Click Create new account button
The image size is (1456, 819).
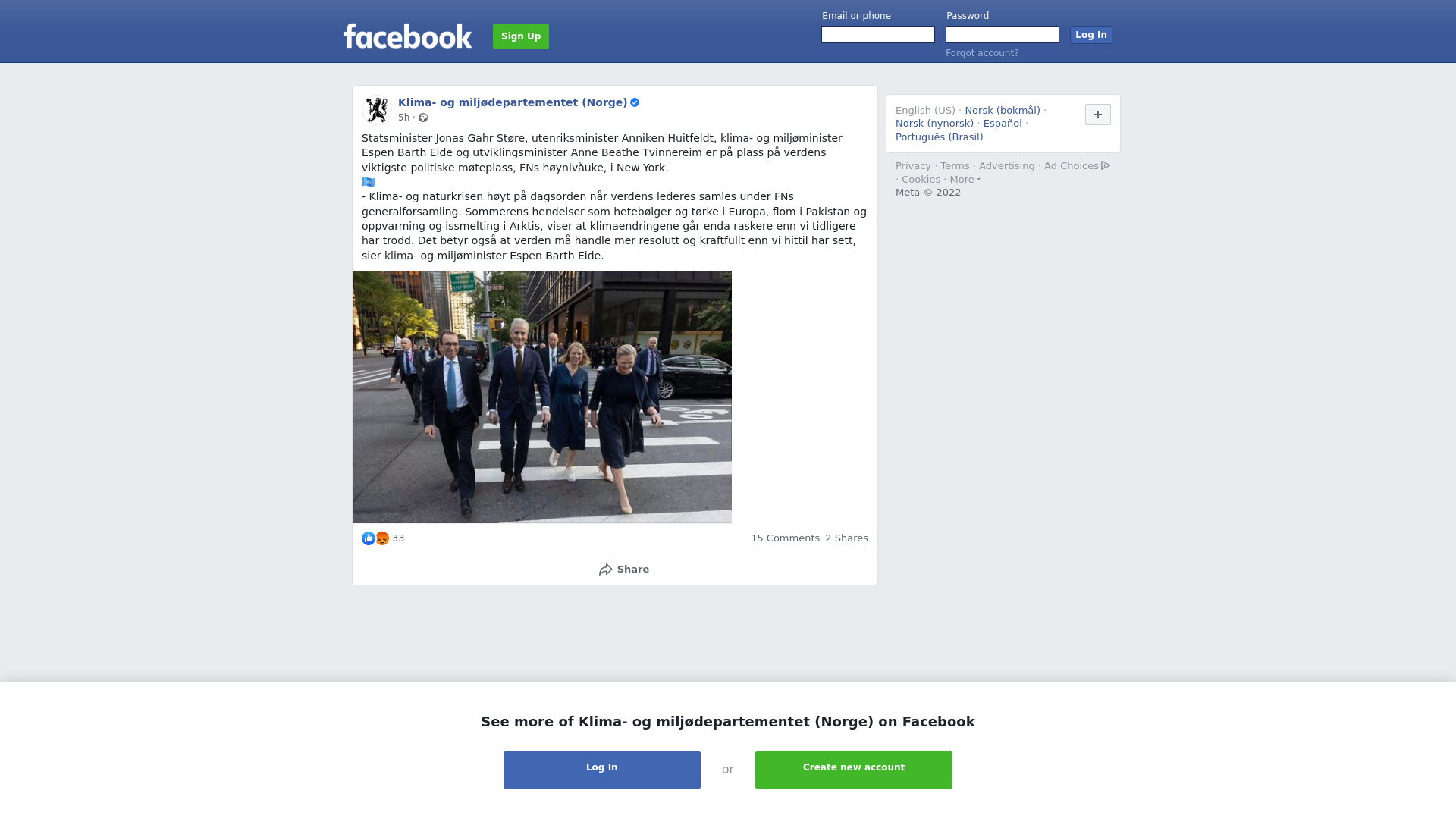point(854,770)
